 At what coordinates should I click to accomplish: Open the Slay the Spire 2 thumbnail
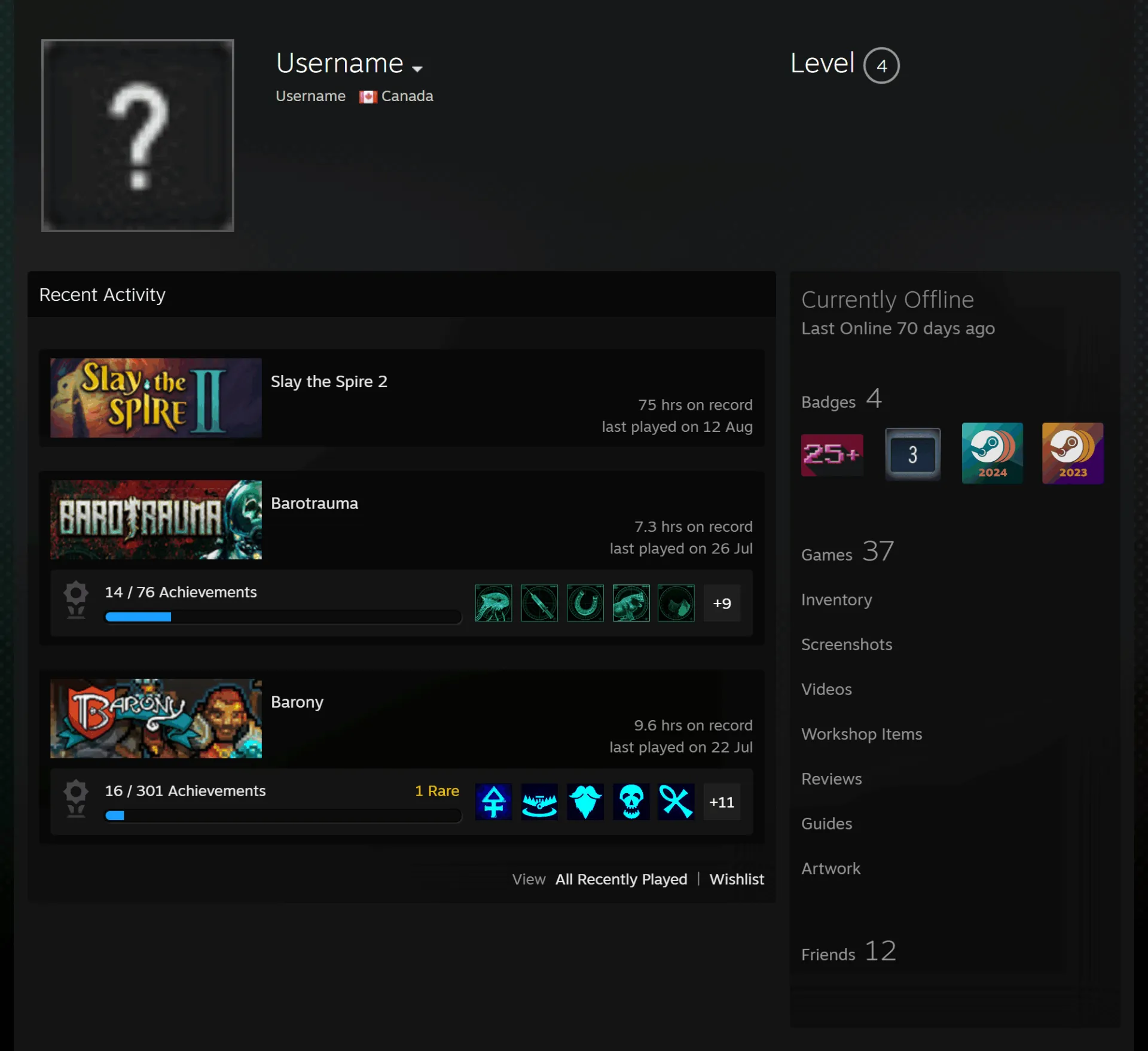point(156,398)
